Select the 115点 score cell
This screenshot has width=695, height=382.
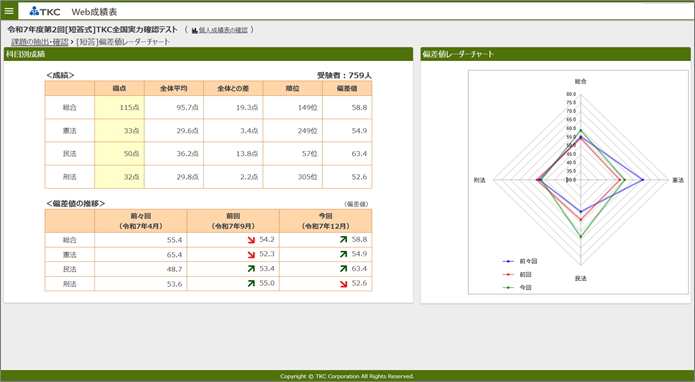pyautogui.click(x=119, y=107)
